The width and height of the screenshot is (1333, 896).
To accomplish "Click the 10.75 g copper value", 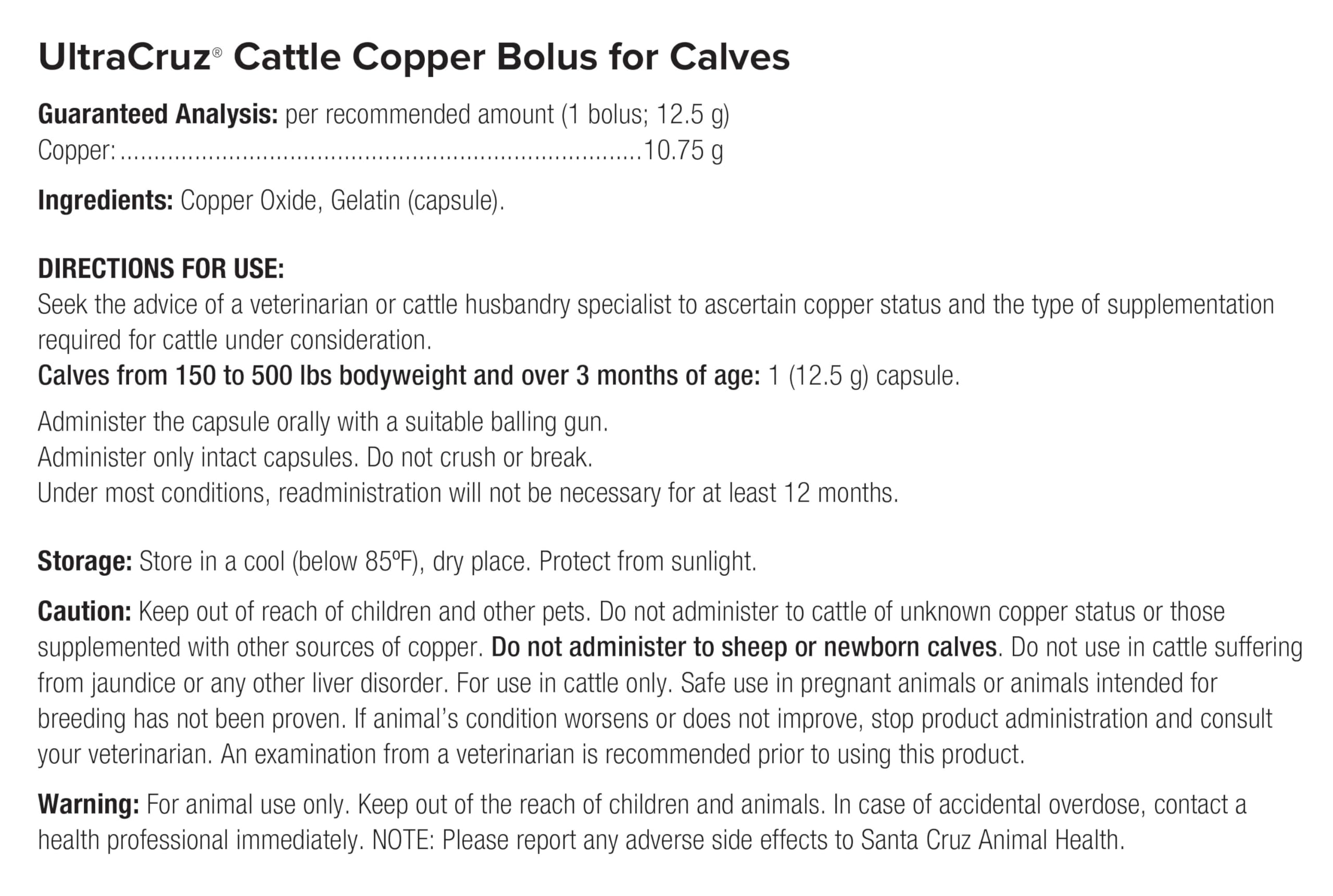I will [x=683, y=151].
